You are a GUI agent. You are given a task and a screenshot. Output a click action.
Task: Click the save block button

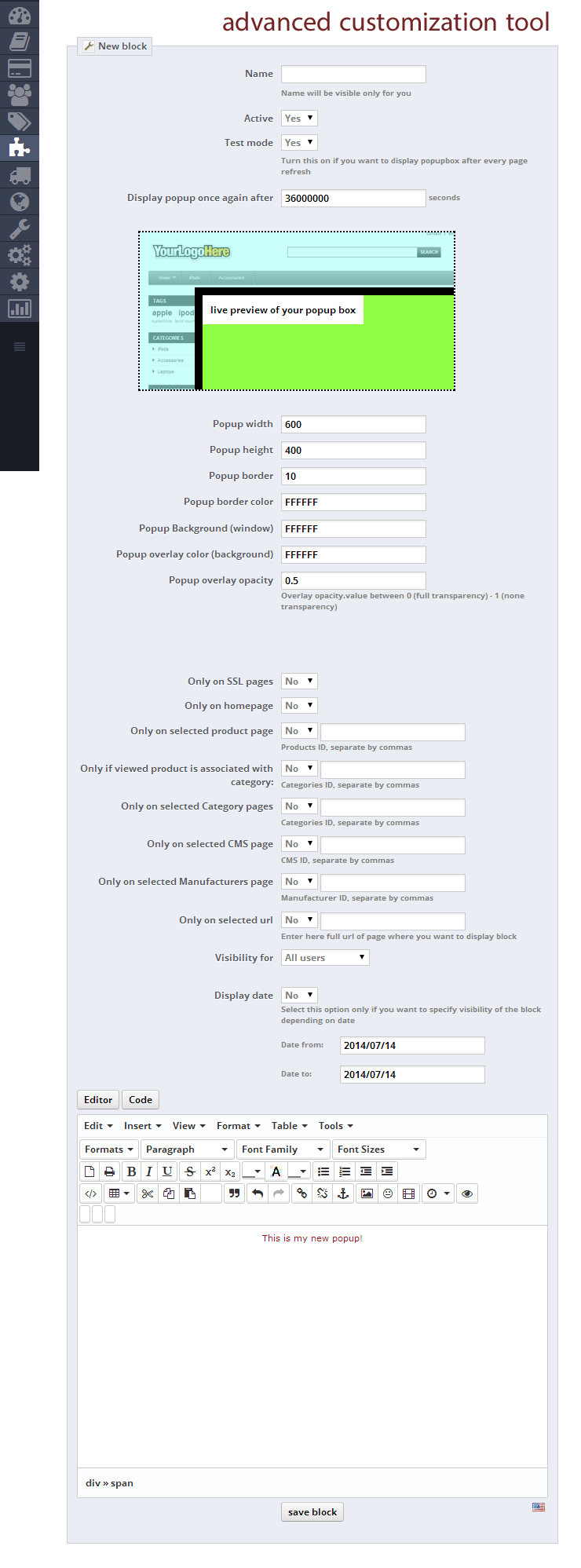[312, 1511]
